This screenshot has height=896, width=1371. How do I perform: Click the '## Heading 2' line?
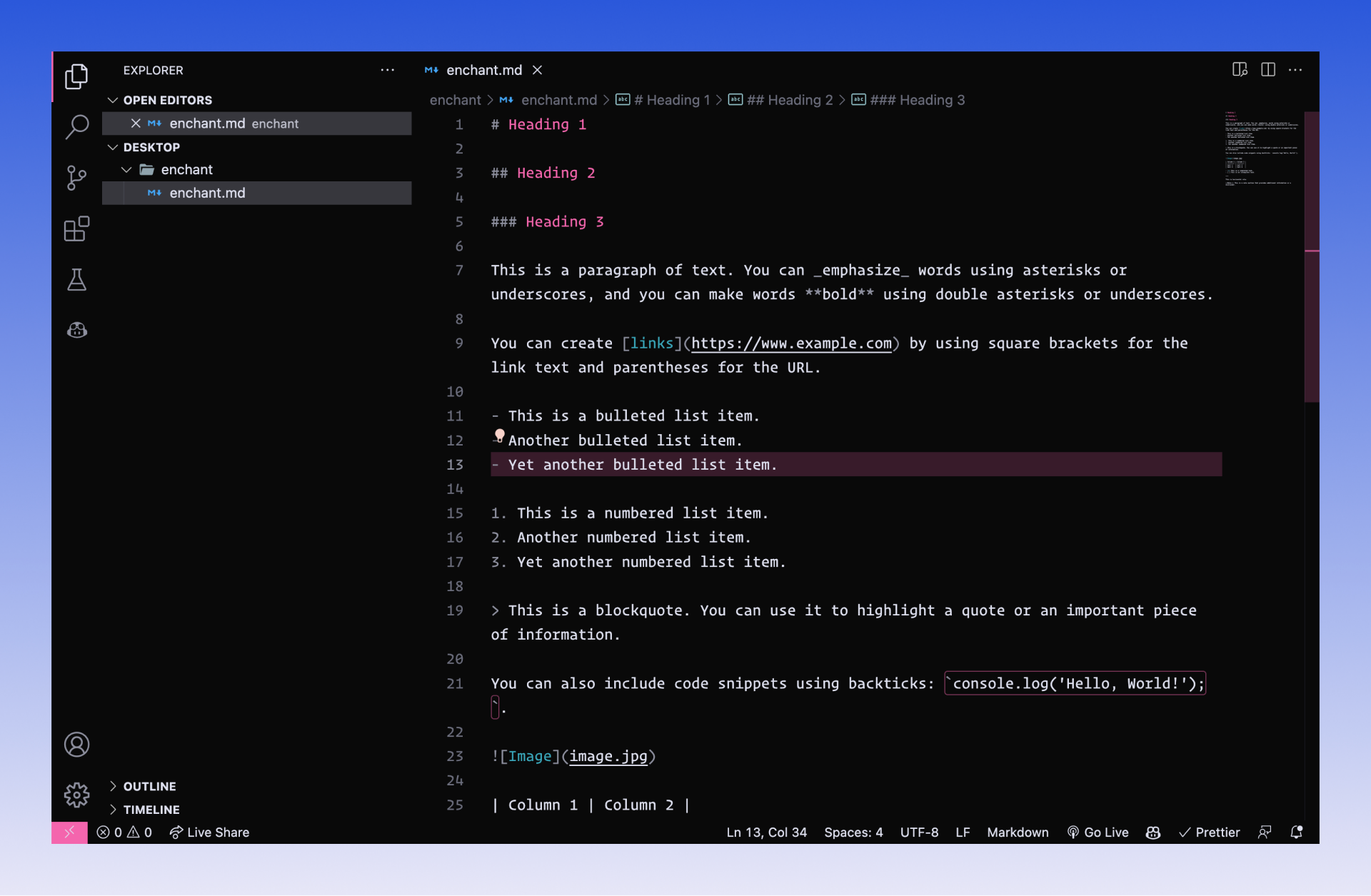coord(543,173)
